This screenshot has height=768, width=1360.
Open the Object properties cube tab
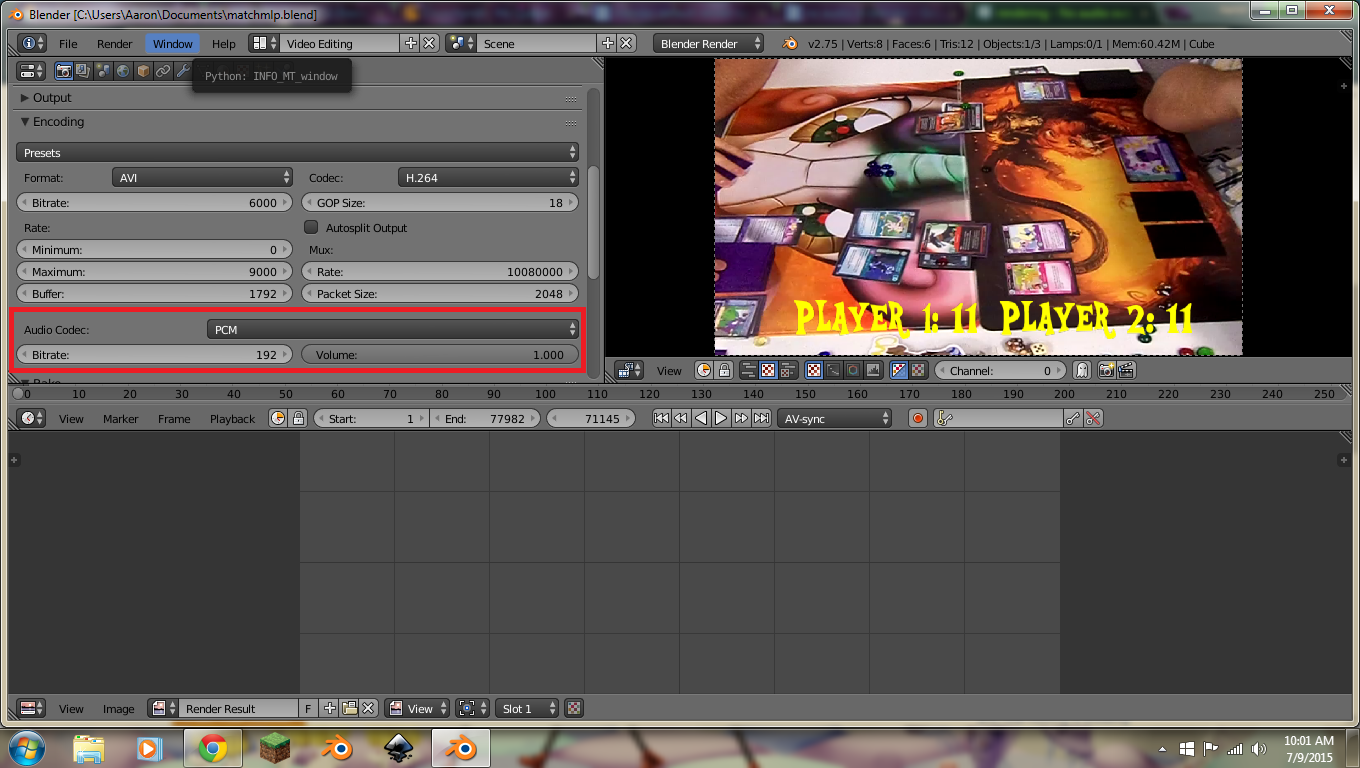tap(143, 70)
